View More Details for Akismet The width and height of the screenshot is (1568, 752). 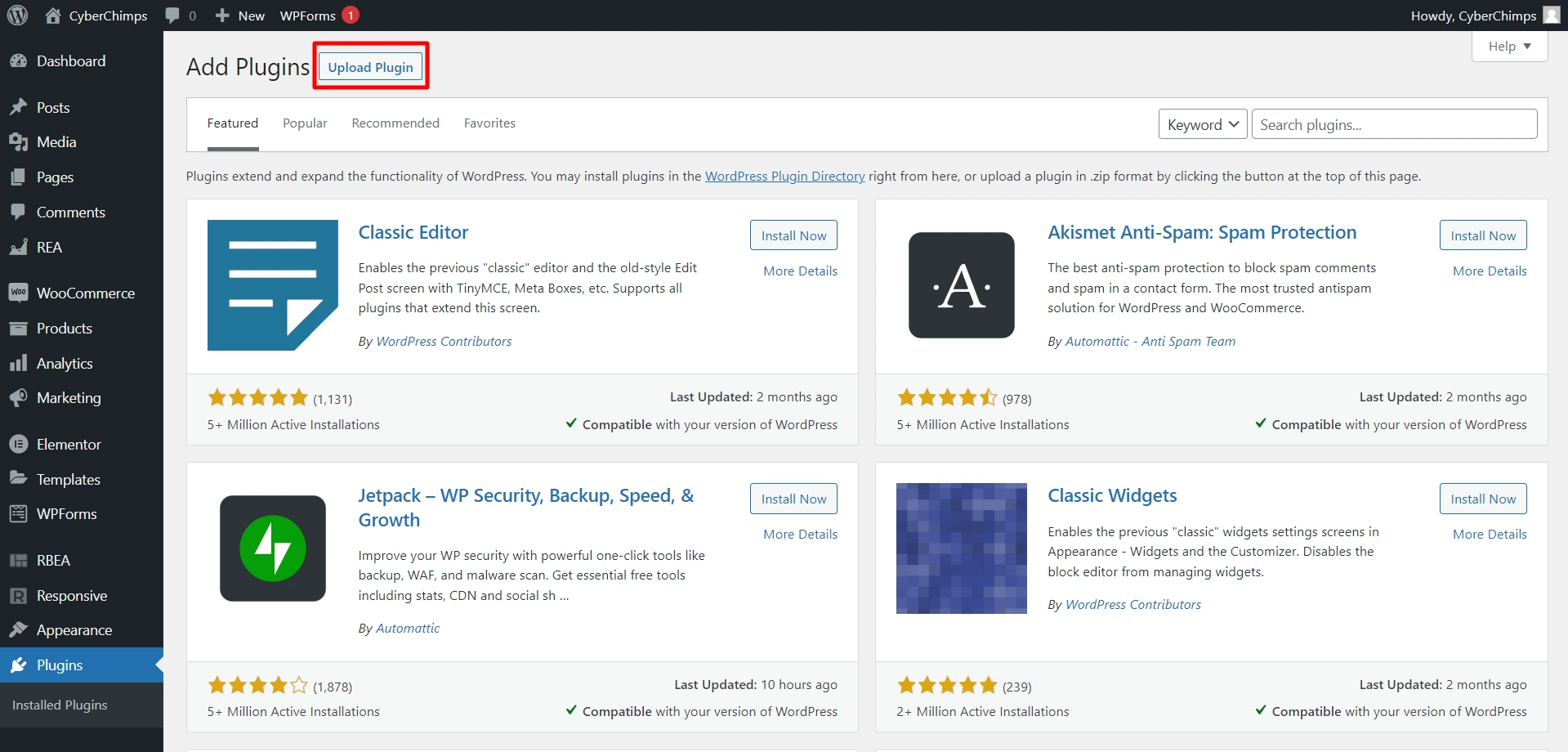[x=1490, y=271]
